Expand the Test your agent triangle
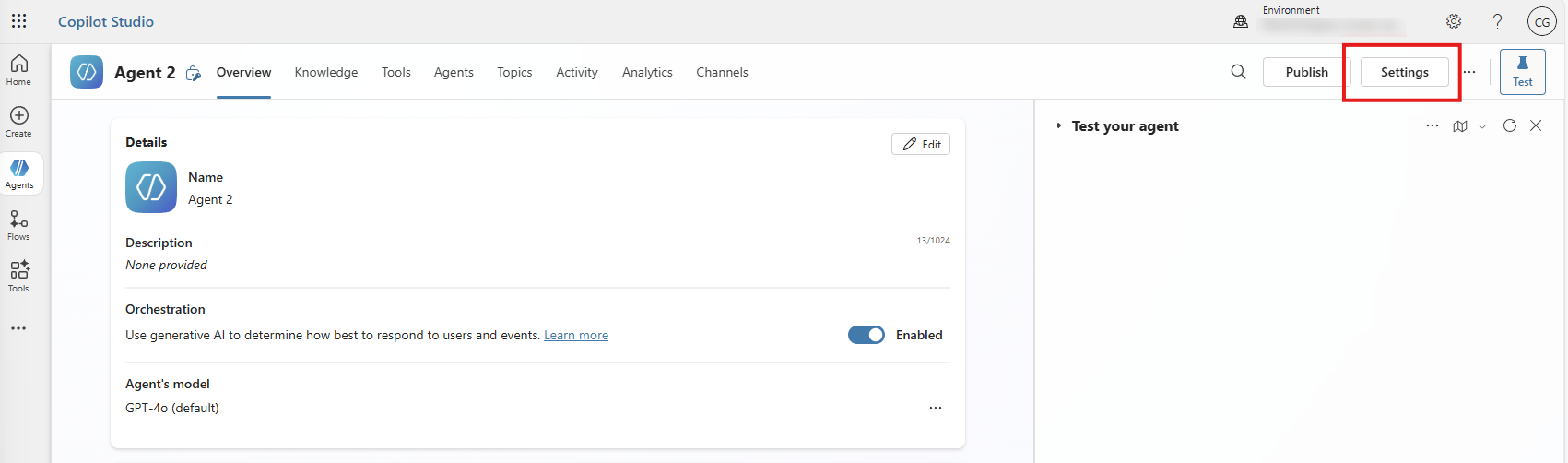1568x463 pixels. click(x=1059, y=125)
